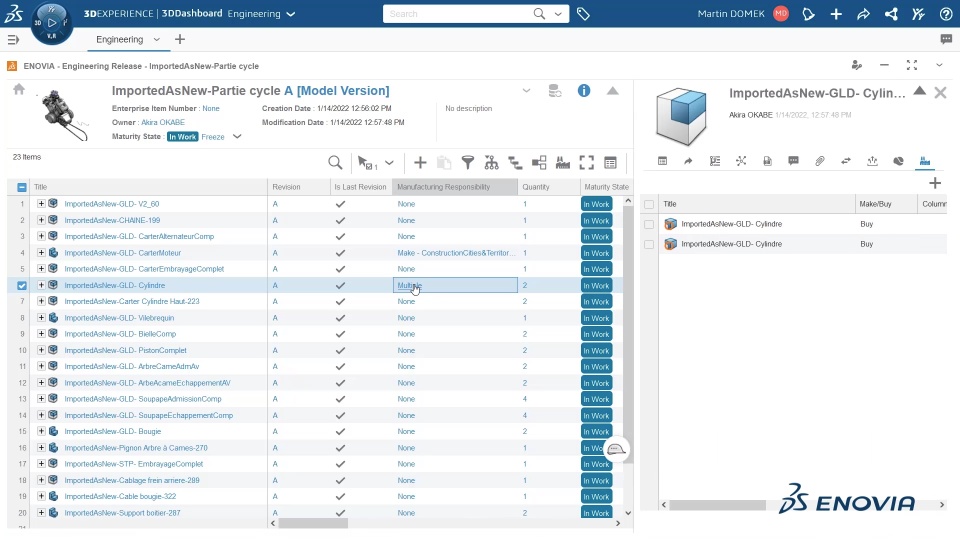Open the tag (6WTags) icon
960x540 pixels.
point(583,13)
